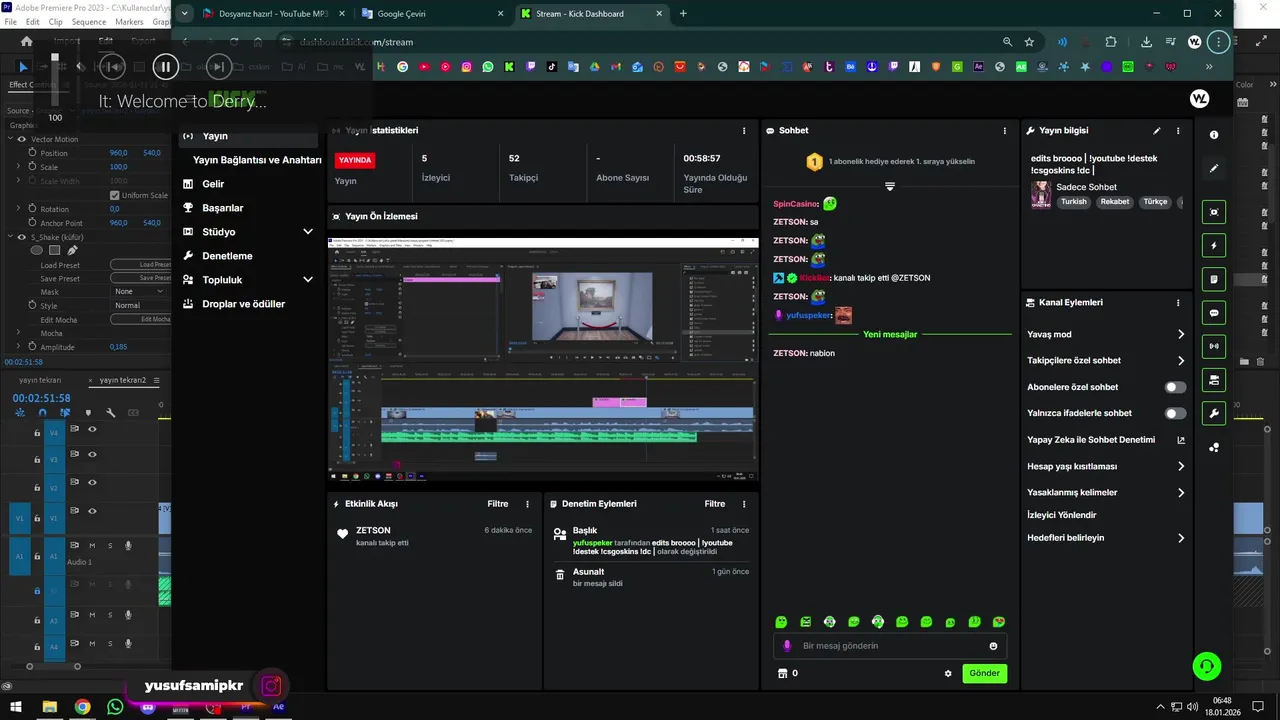Open the Yayın Bağlantısı ve Anahtarı page
The image size is (1280, 720).
pos(257,160)
